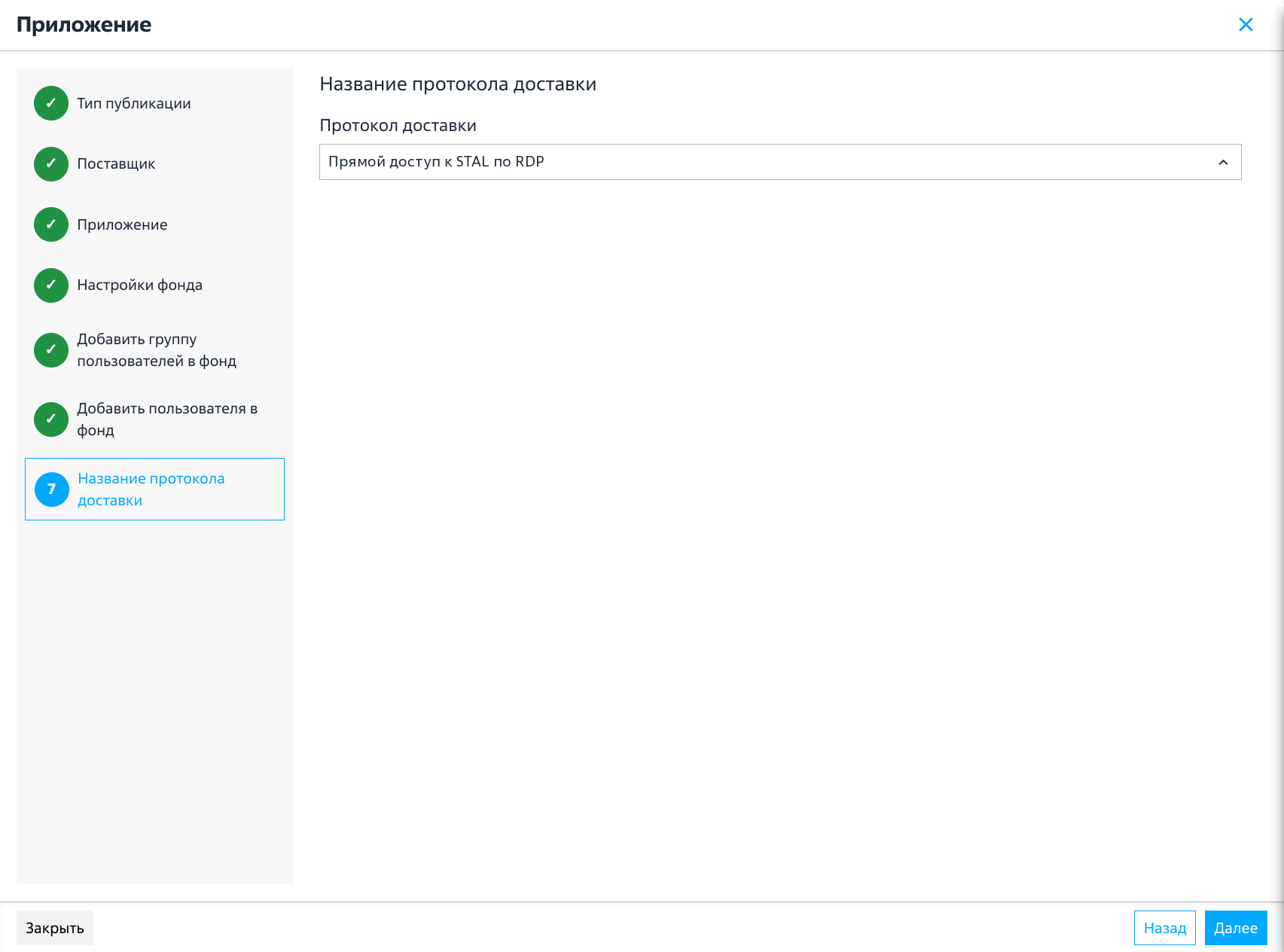The width and height of the screenshot is (1284, 952).
Task: Click the blue step 7 circle icon
Action: tap(52, 490)
